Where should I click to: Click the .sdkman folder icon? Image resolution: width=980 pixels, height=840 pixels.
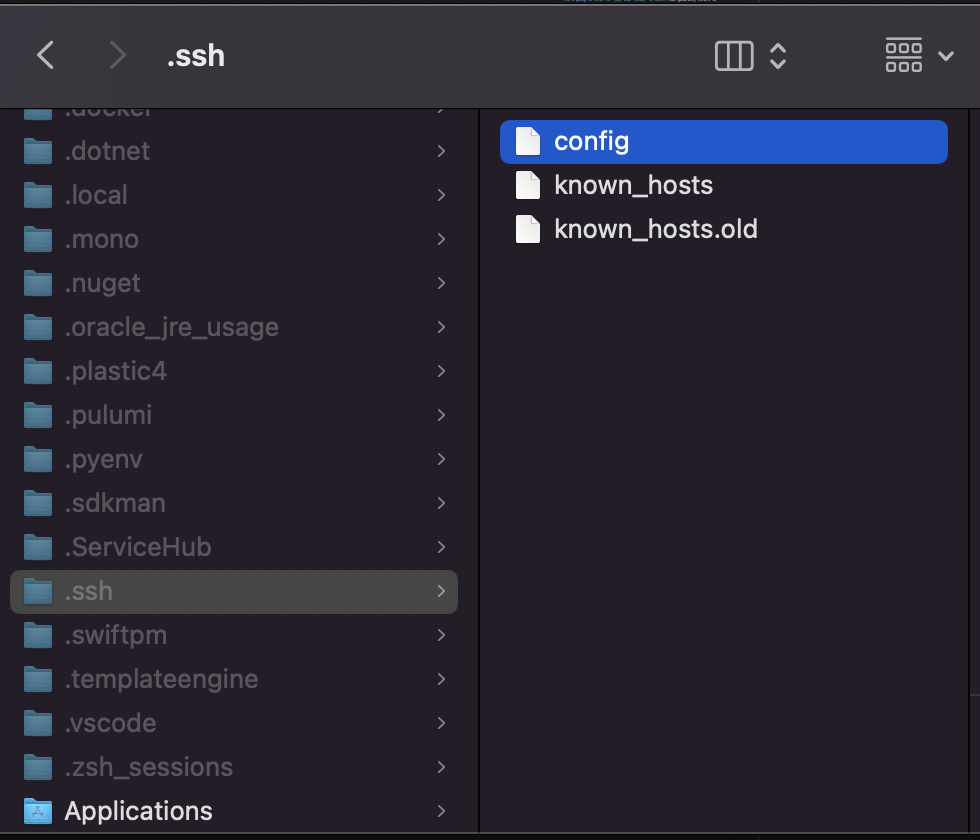pyautogui.click(x=38, y=503)
